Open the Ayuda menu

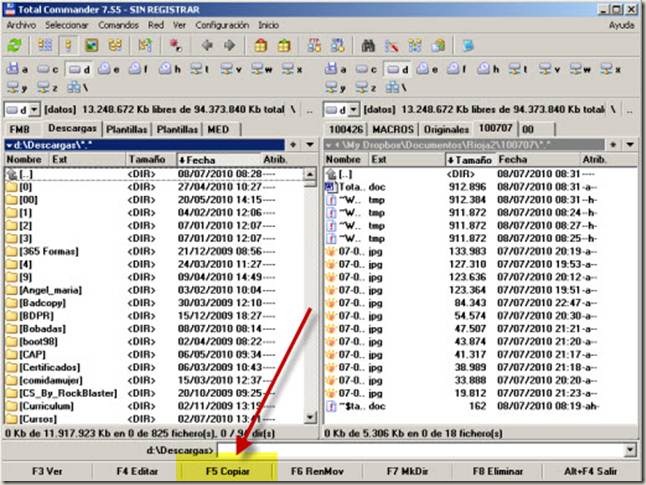(621, 25)
